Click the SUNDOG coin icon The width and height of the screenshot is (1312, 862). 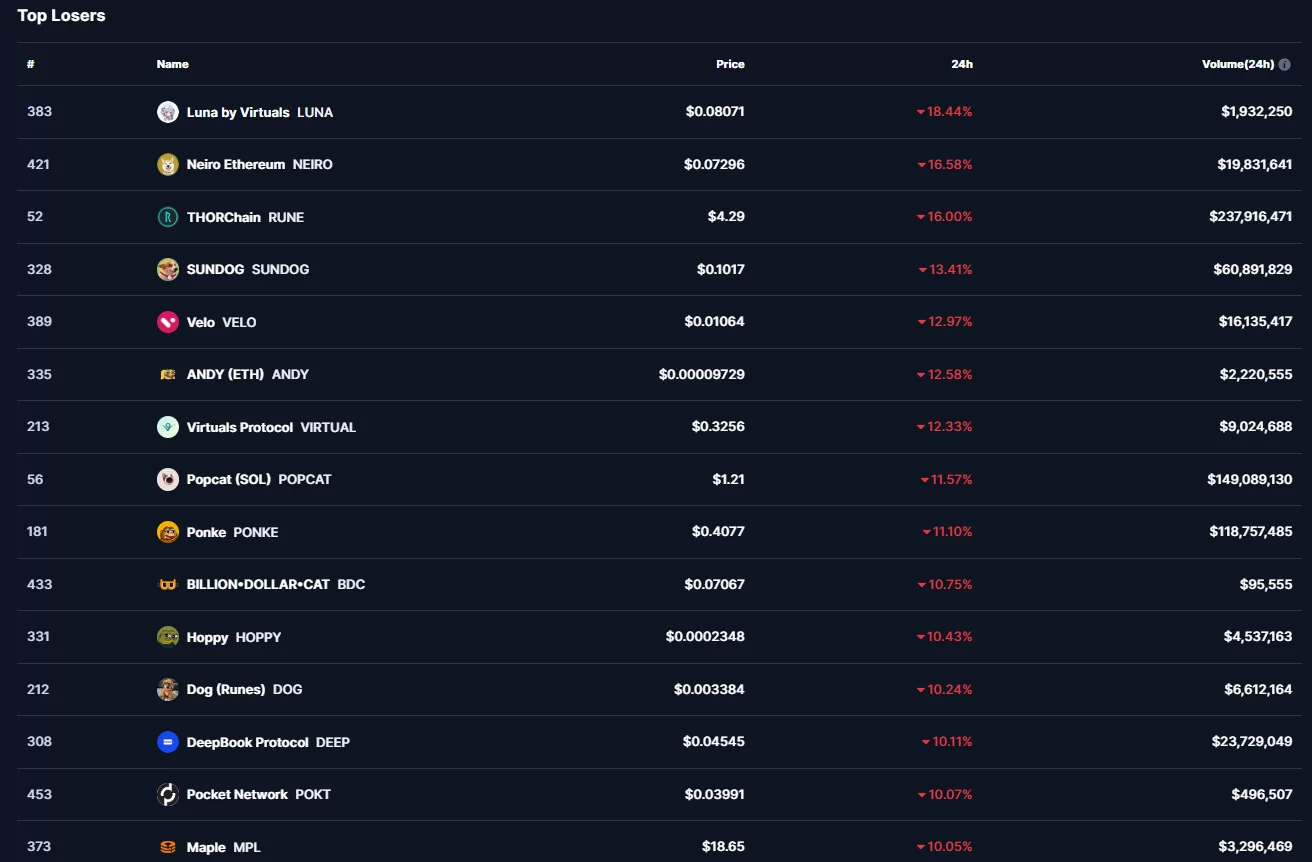168,269
